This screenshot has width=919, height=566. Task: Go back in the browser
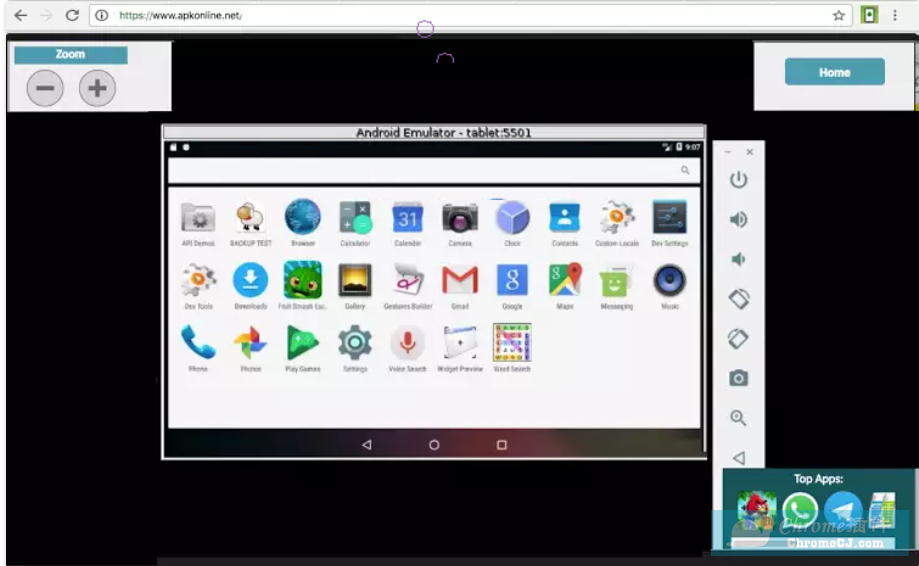coord(21,15)
